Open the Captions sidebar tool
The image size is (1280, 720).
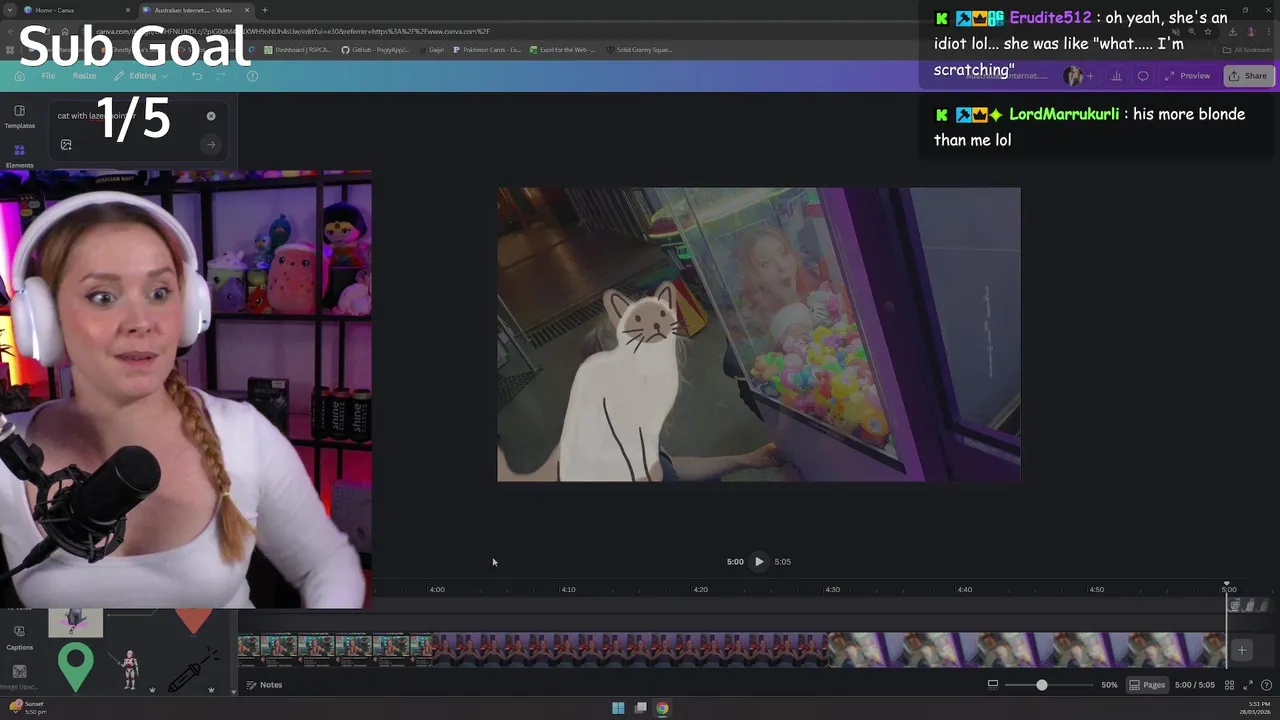(19, 637)
